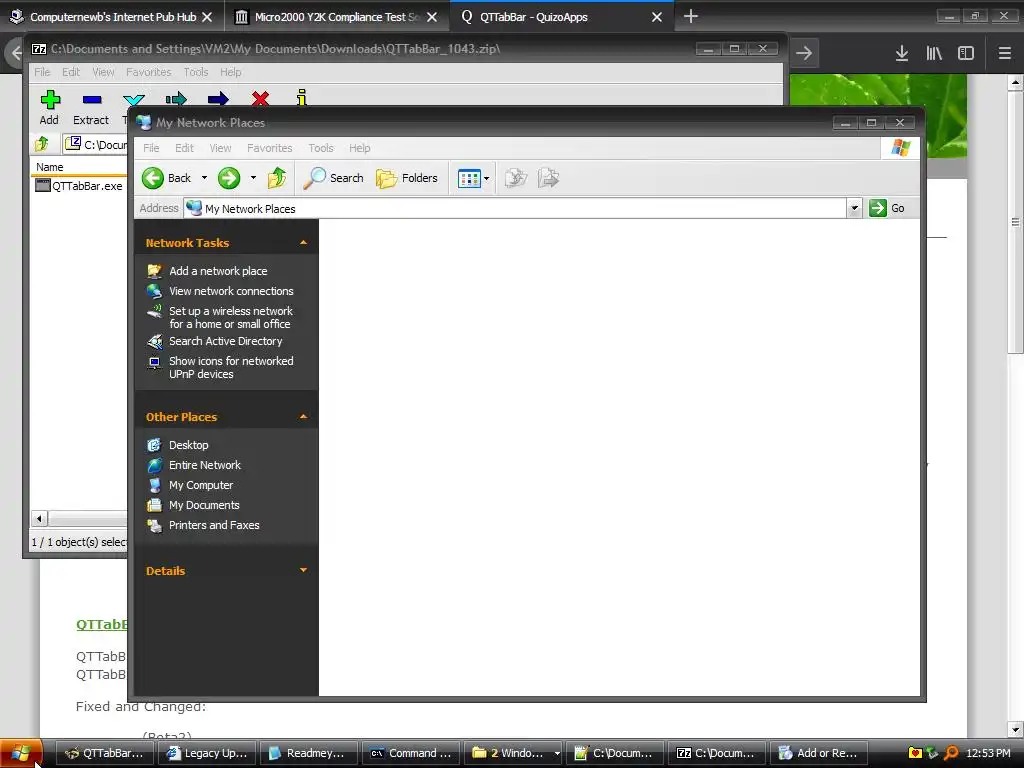
Task: Switch to Micro2000 Y2K Compliance Test tab
Action: pyautogui.click(x=336, y=17)
